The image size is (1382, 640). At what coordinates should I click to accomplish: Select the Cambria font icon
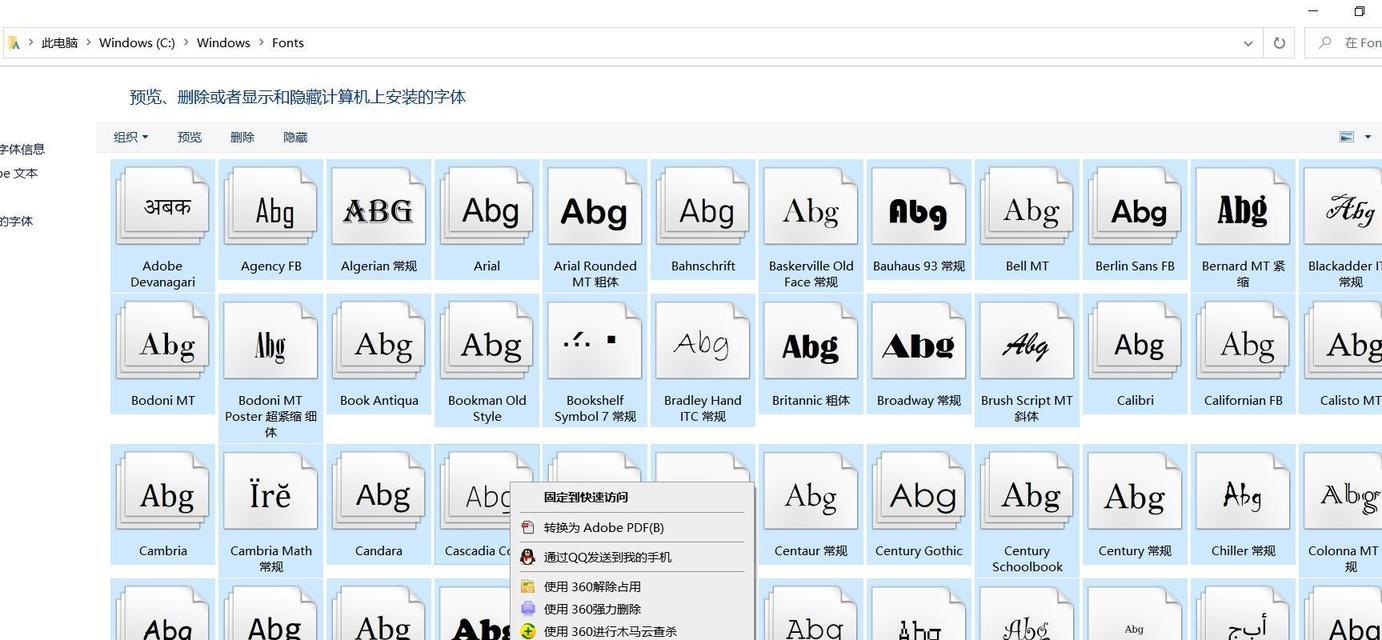163,491
